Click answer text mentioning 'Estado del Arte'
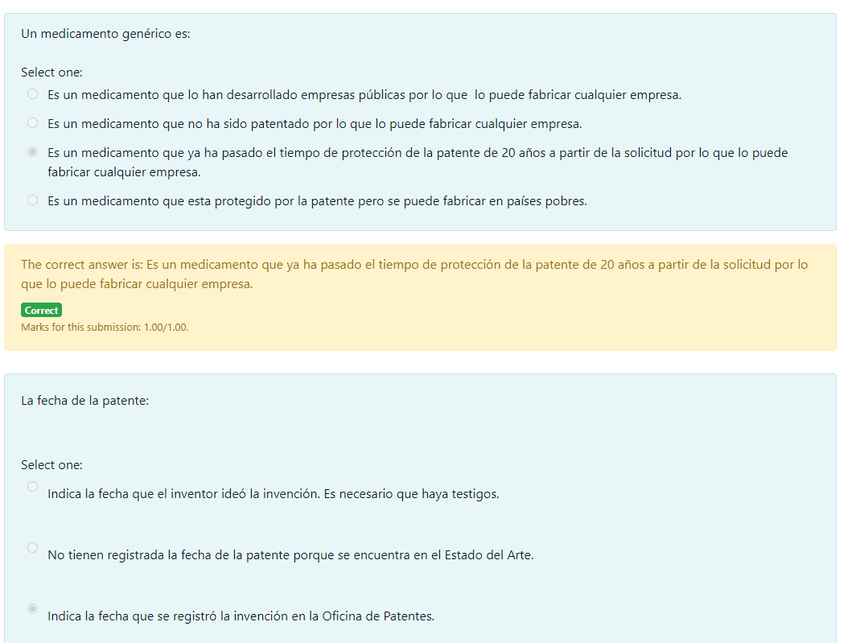 (x=290, y=555)
